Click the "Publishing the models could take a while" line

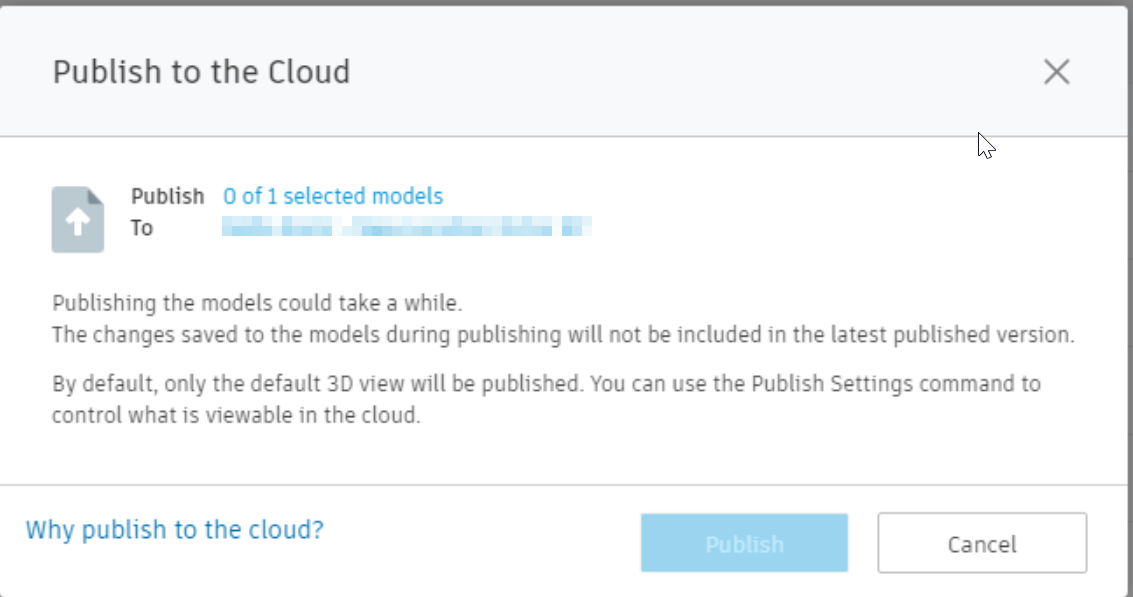(258, 303)
